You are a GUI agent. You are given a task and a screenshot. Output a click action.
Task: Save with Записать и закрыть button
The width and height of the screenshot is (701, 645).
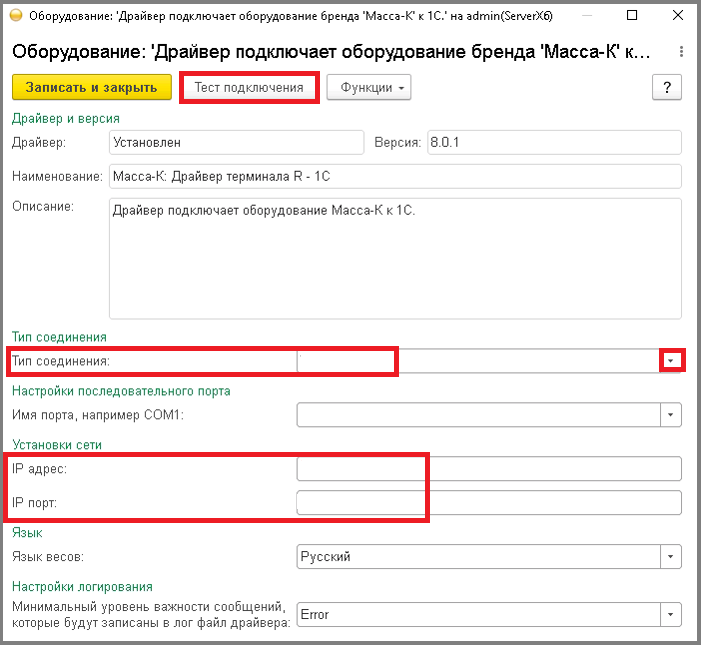[92, 87]
